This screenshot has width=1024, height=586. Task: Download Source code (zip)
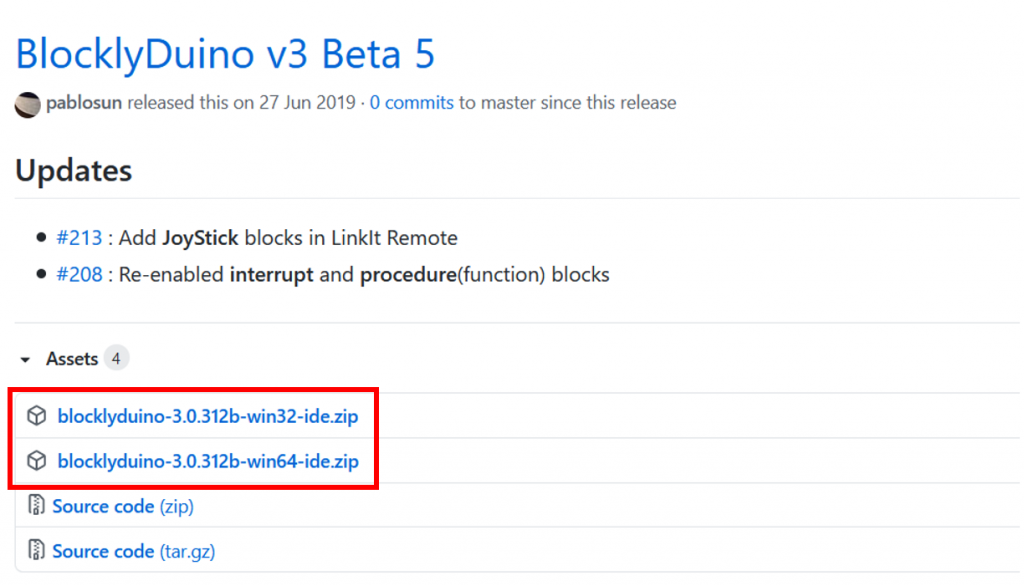(123, 506)
